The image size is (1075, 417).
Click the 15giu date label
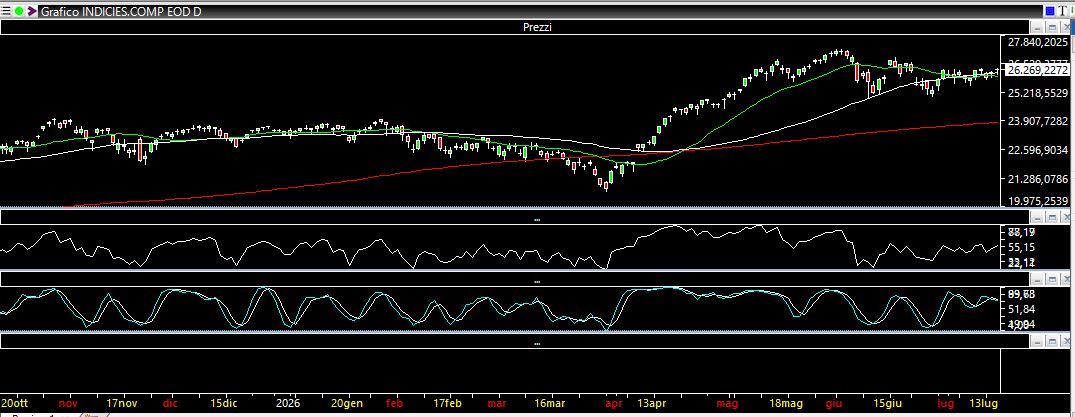(x=886, y=403)
